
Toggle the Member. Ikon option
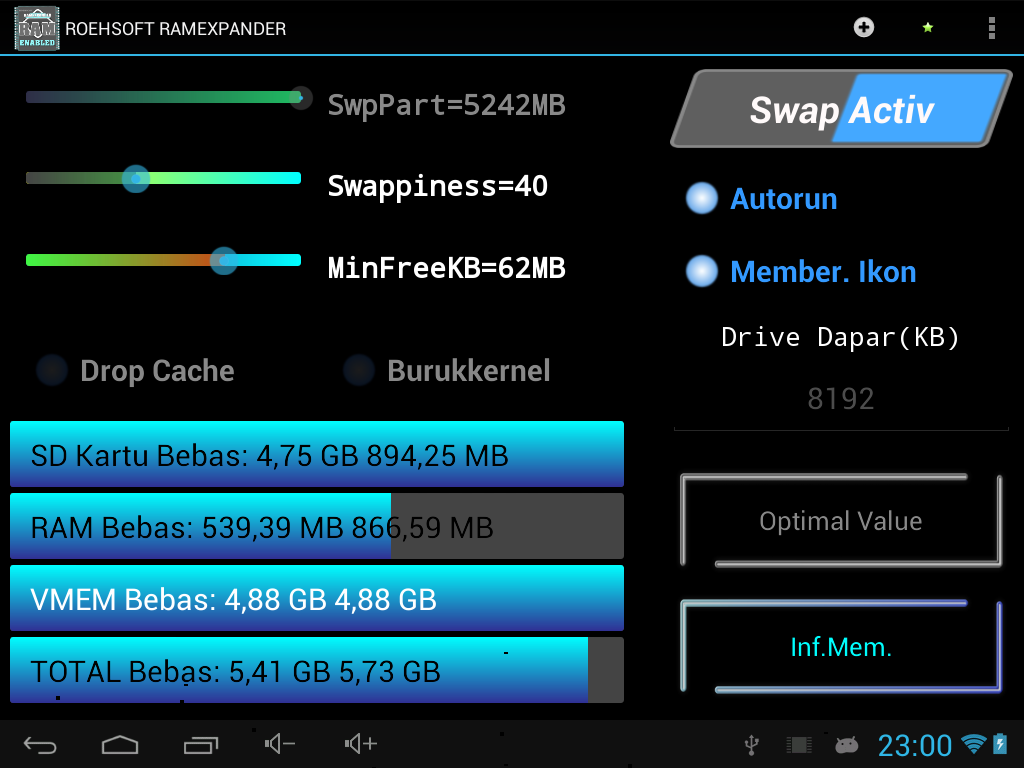(801, 272)
